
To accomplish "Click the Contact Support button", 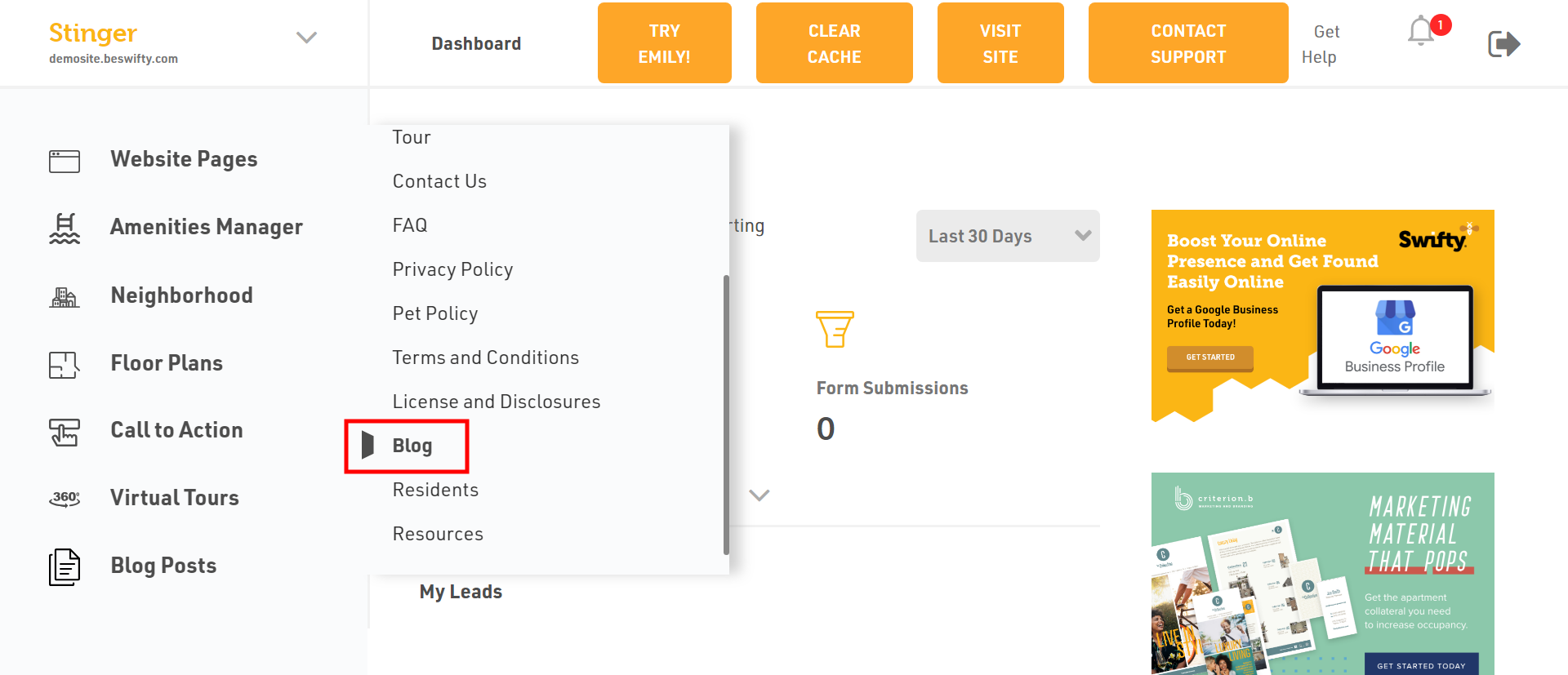I will [x=1188, y=43].
